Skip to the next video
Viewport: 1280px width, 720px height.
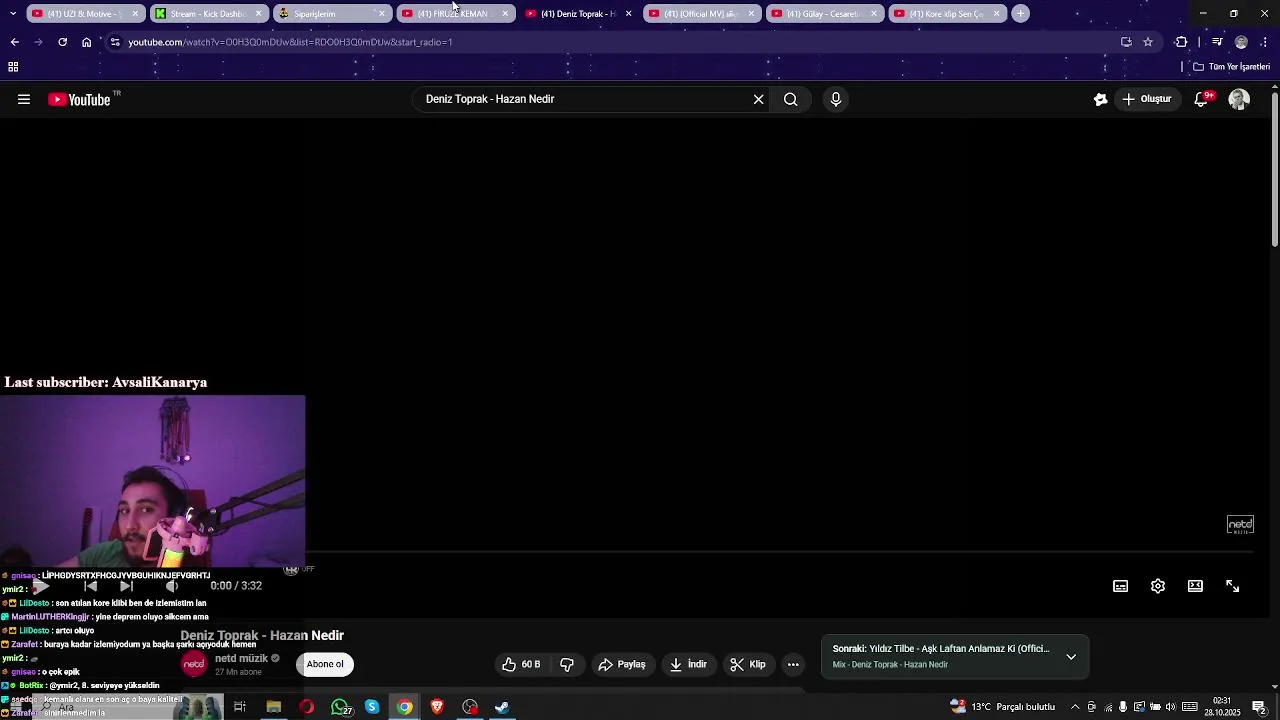126,586
